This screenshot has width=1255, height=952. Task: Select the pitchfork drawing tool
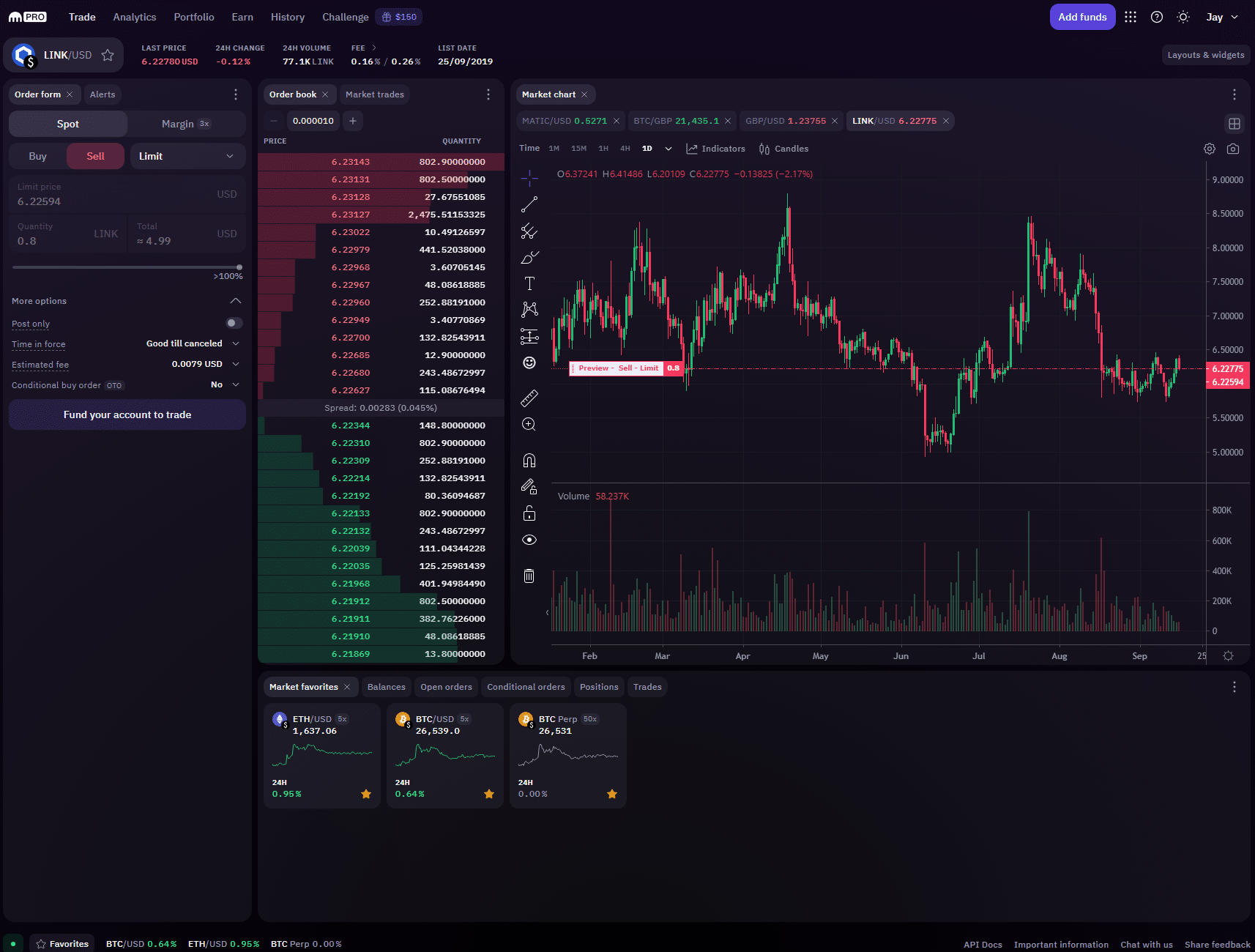click(529, 231)
